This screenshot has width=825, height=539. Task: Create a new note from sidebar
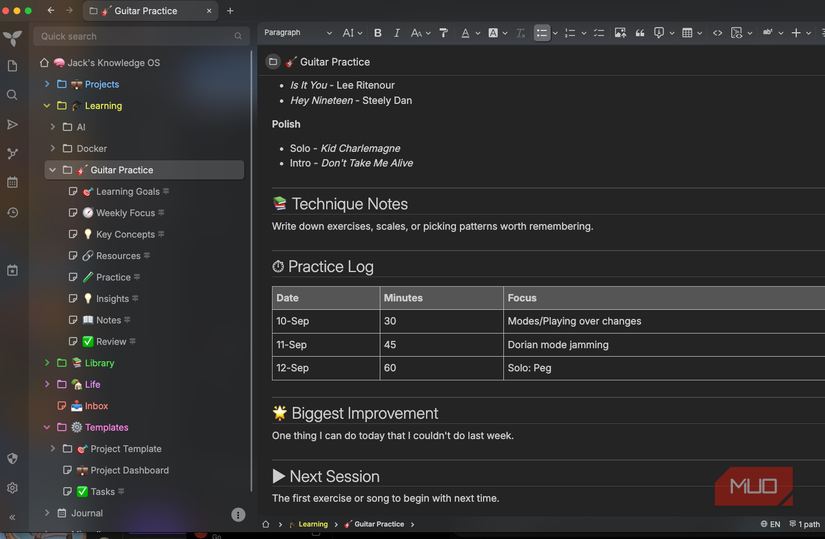(12, 66)
